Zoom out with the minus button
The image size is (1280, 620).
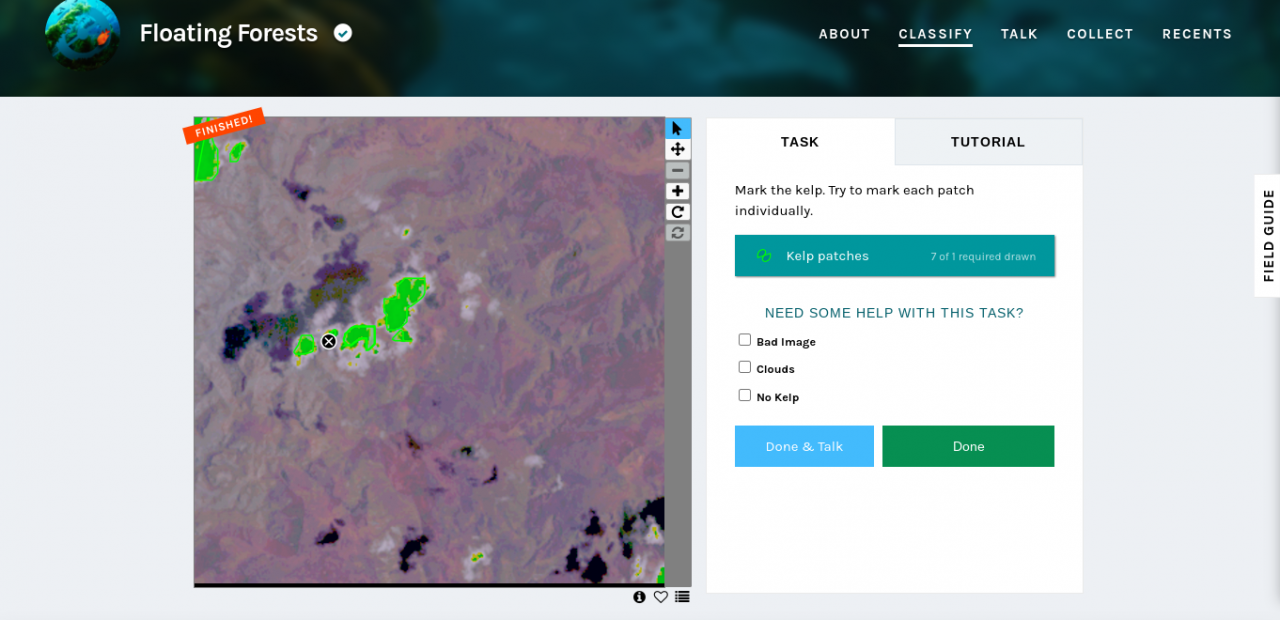coord(678,171)
